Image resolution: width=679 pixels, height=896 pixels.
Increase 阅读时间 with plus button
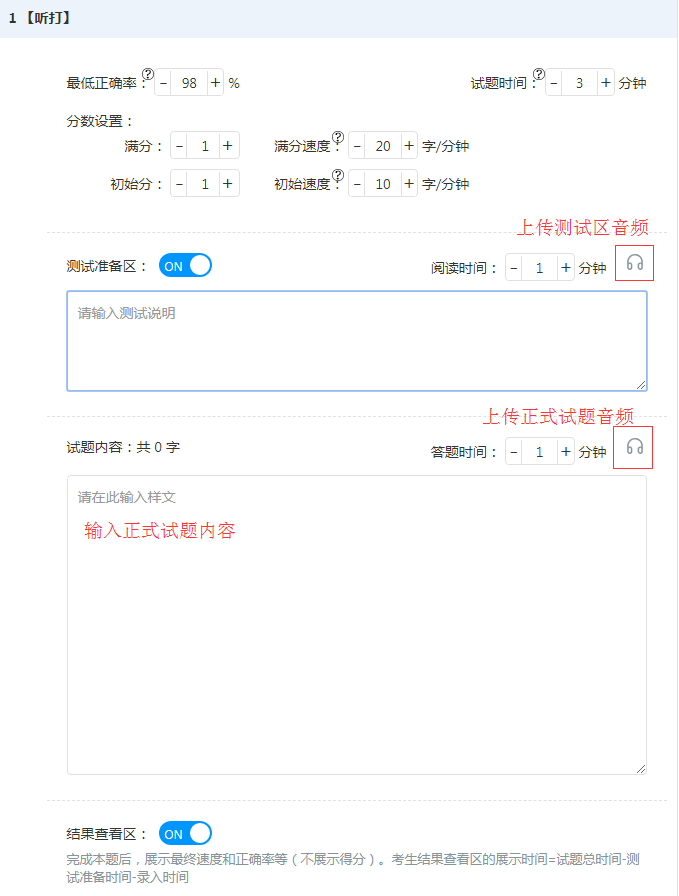click(x=566, y=267)
